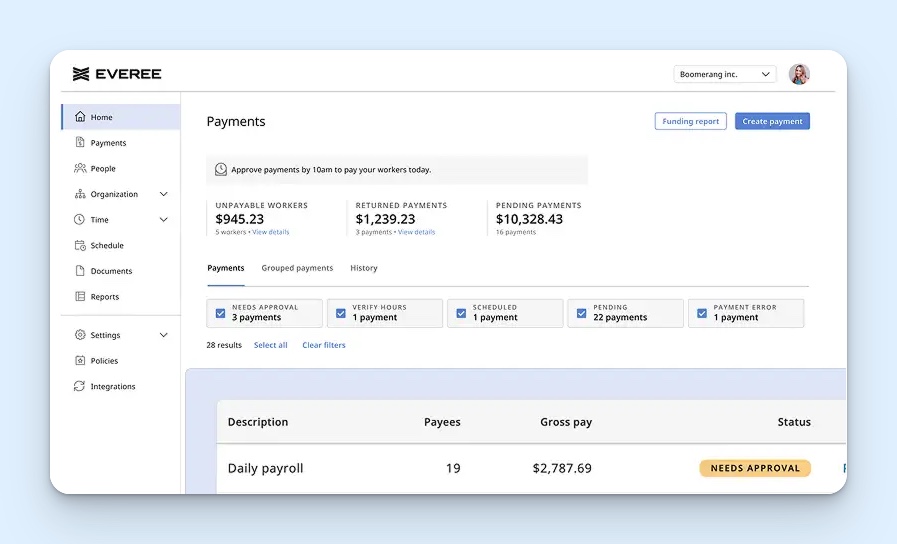Go to Home in the sidebar
The height and width of the screenshot is (544, 897).
[121, 117]
